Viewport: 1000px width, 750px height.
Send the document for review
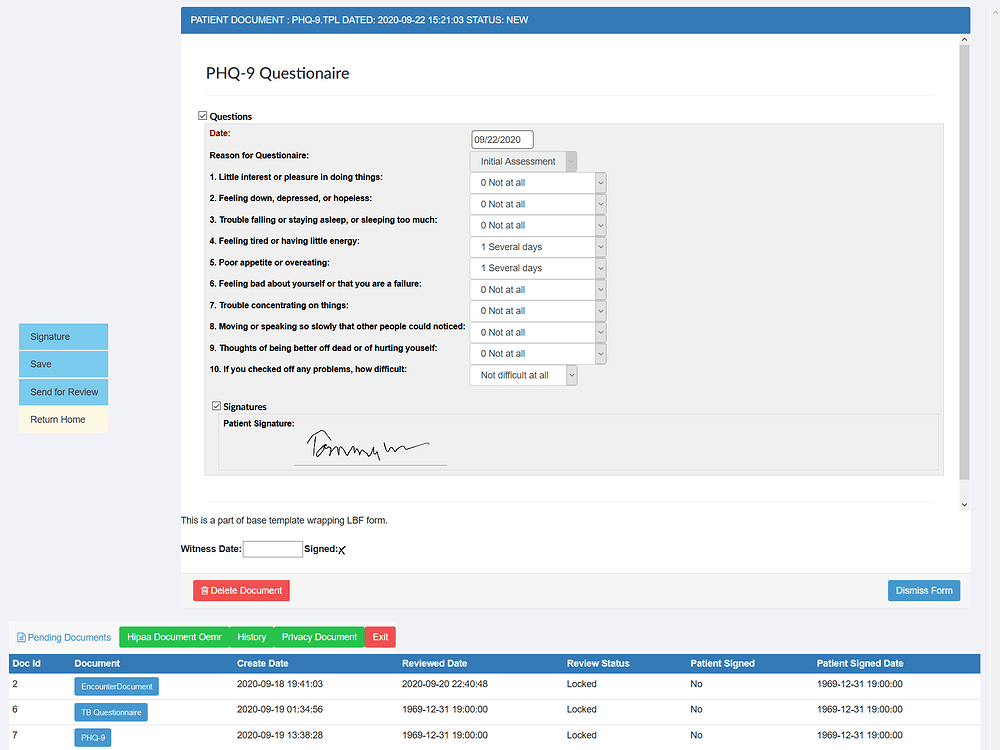(63, 392)
